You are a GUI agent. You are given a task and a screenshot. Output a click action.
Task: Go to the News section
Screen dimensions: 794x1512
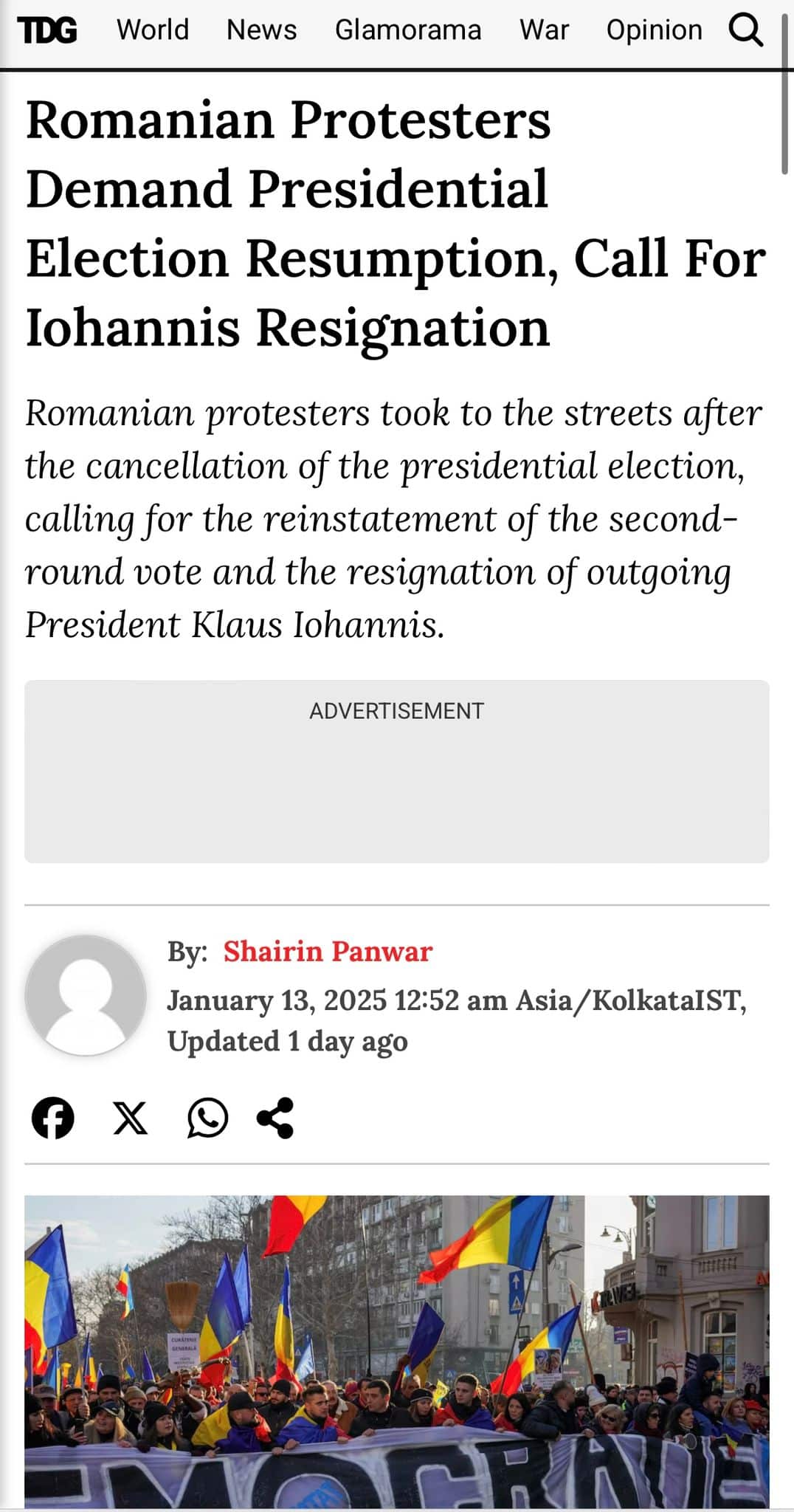click(262, 30)
